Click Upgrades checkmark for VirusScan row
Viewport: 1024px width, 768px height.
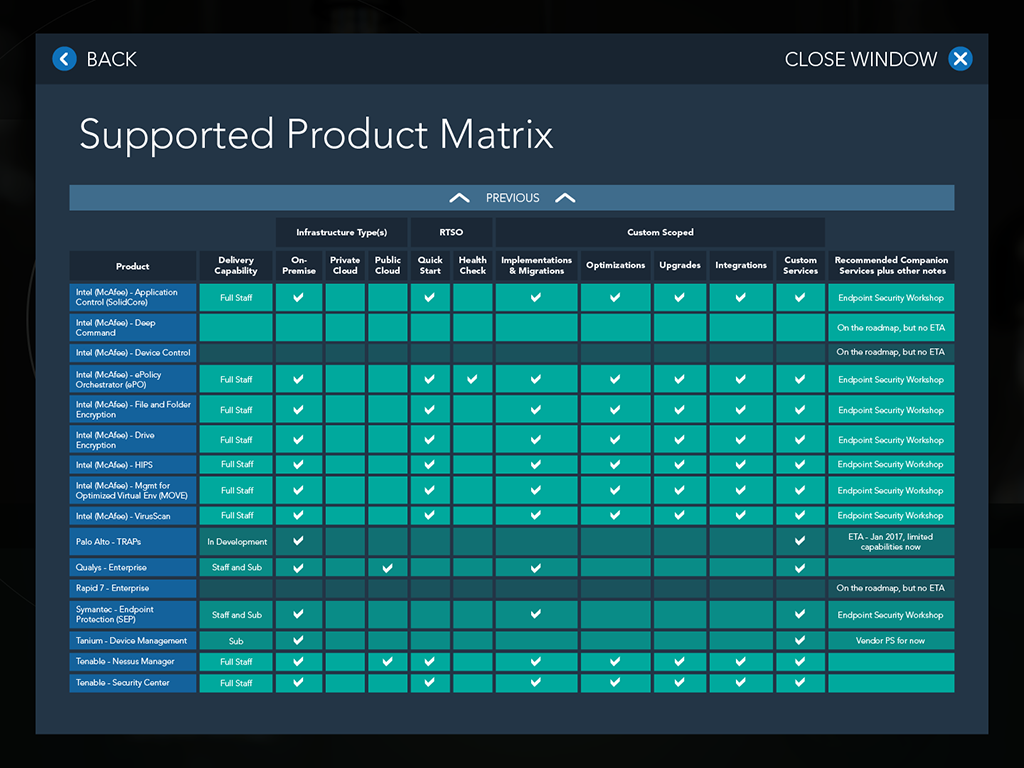[x=679, y=515]
